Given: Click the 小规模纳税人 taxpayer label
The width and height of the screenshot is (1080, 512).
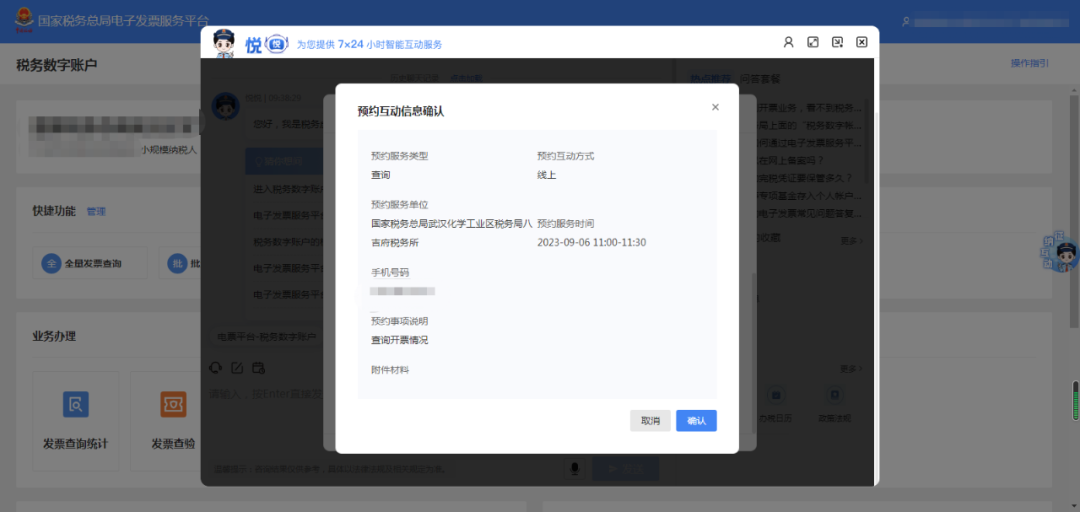Looking at the screenshot, I should click(169, 149).
